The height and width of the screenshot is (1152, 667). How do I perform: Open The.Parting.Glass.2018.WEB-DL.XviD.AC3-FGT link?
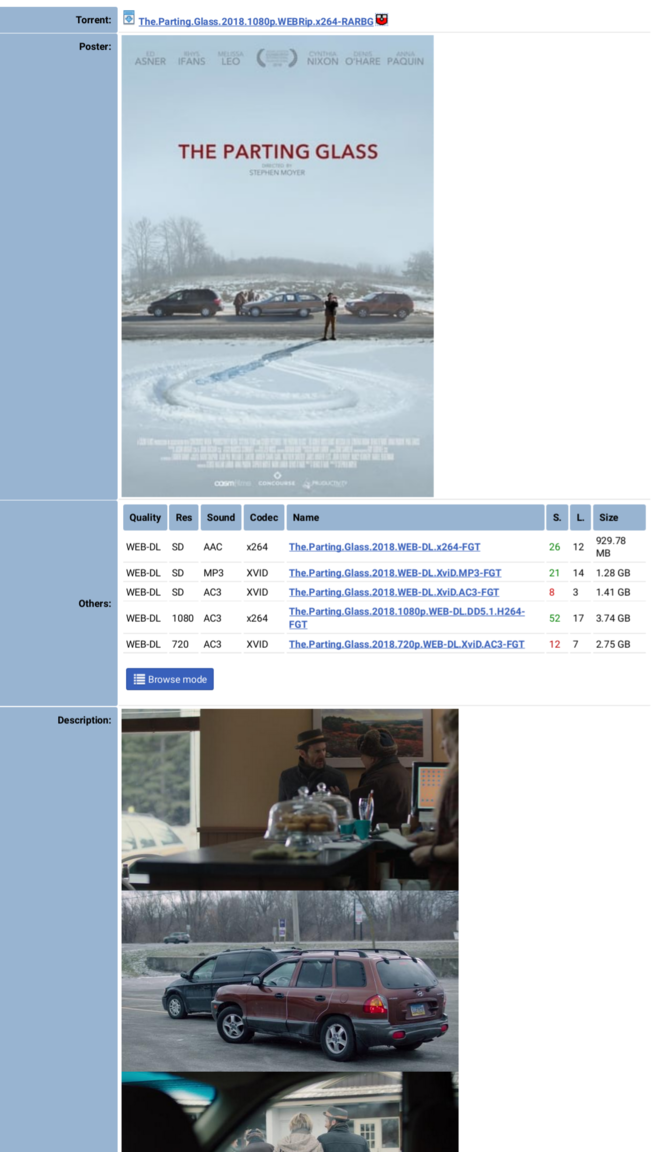click(394, 592)
